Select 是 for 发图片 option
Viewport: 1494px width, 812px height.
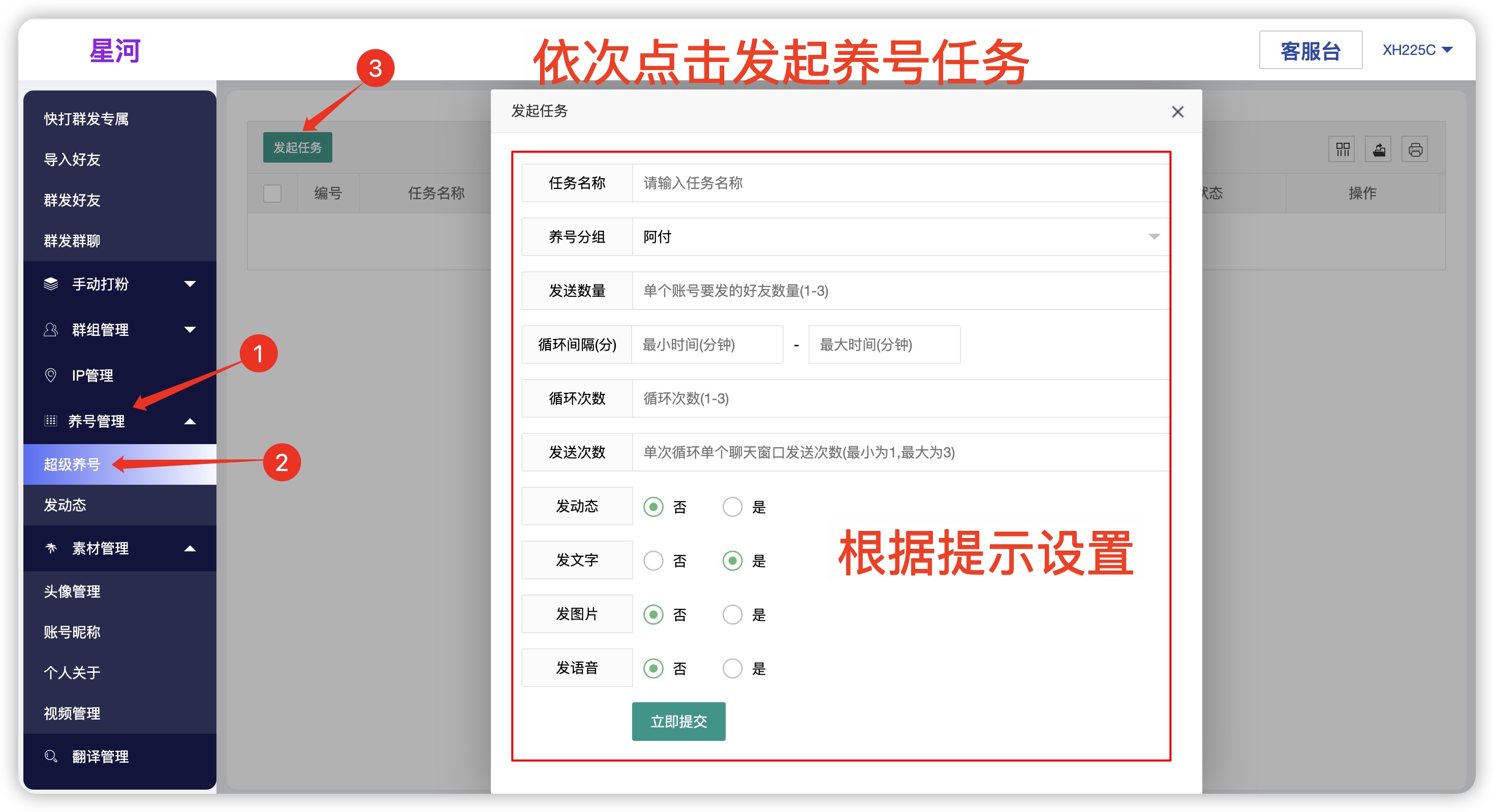coord(732,614)
